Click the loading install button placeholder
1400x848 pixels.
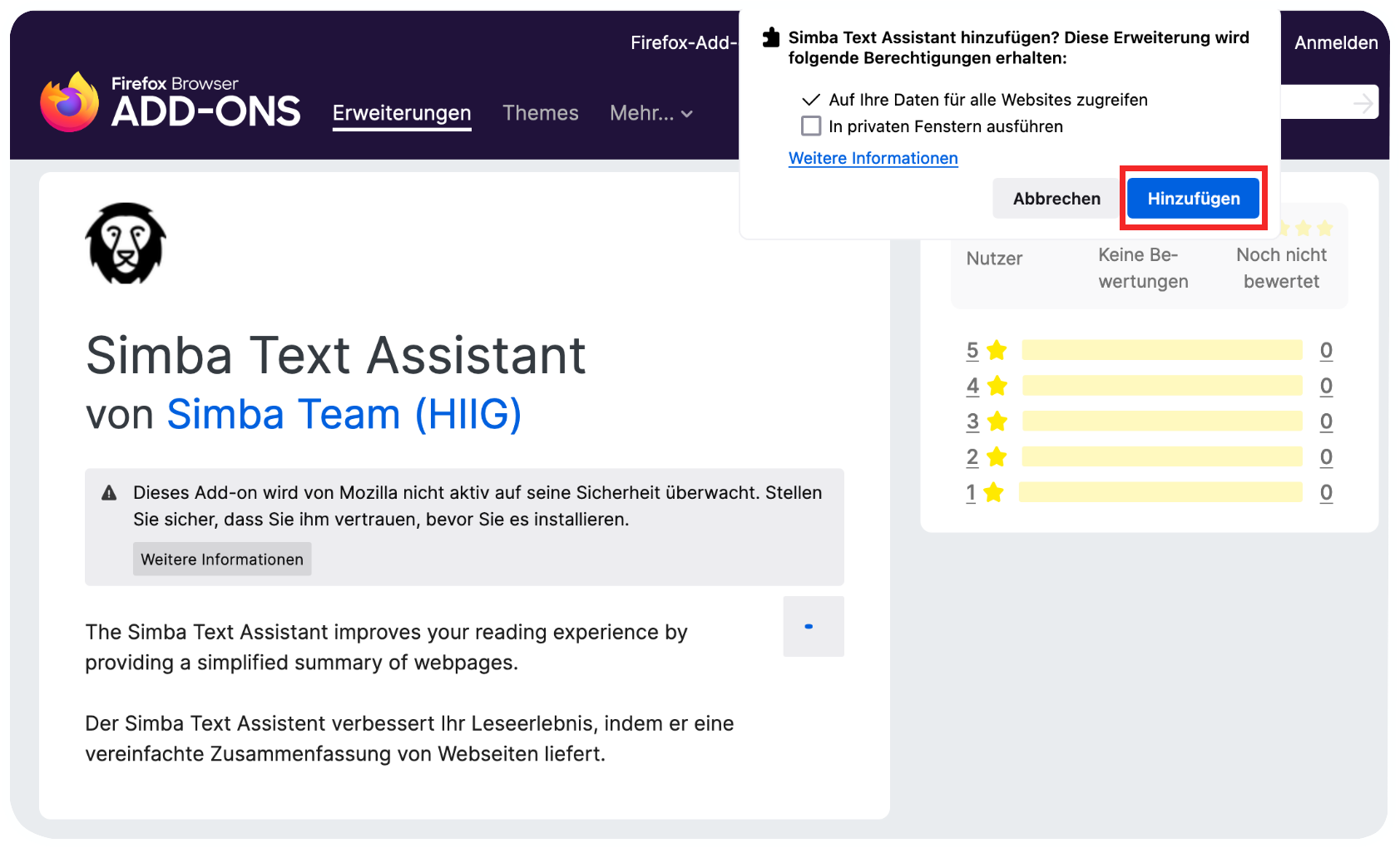pos(814,627)
